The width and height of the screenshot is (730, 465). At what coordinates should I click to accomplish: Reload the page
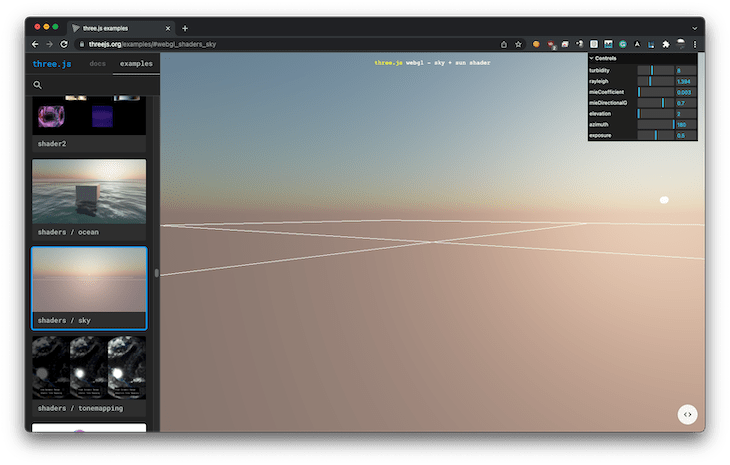tap(64, 44)
